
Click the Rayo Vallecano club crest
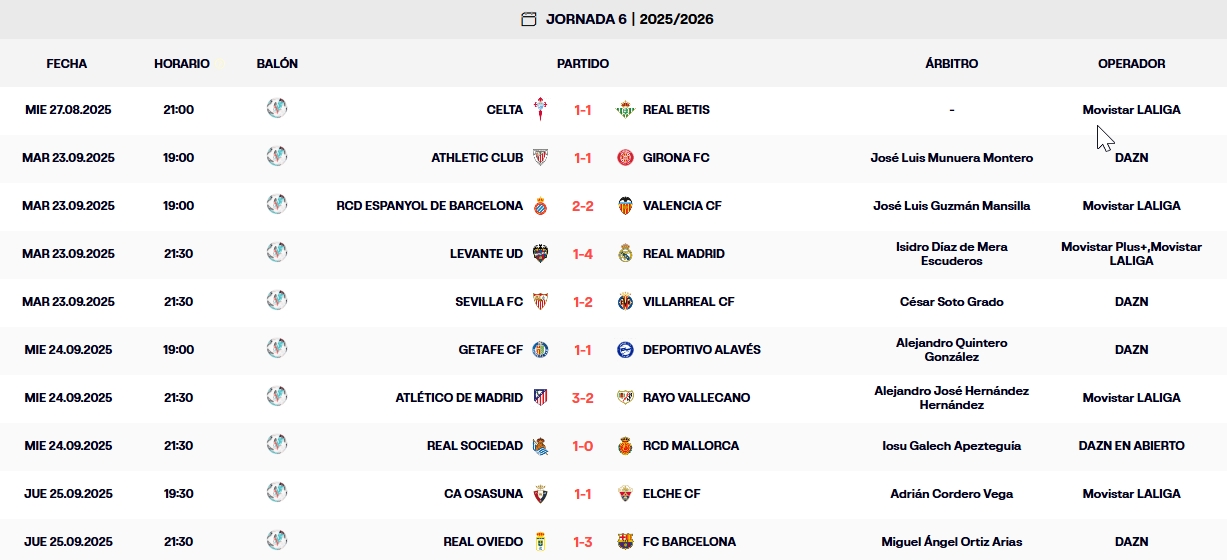[x=625, y=398]
